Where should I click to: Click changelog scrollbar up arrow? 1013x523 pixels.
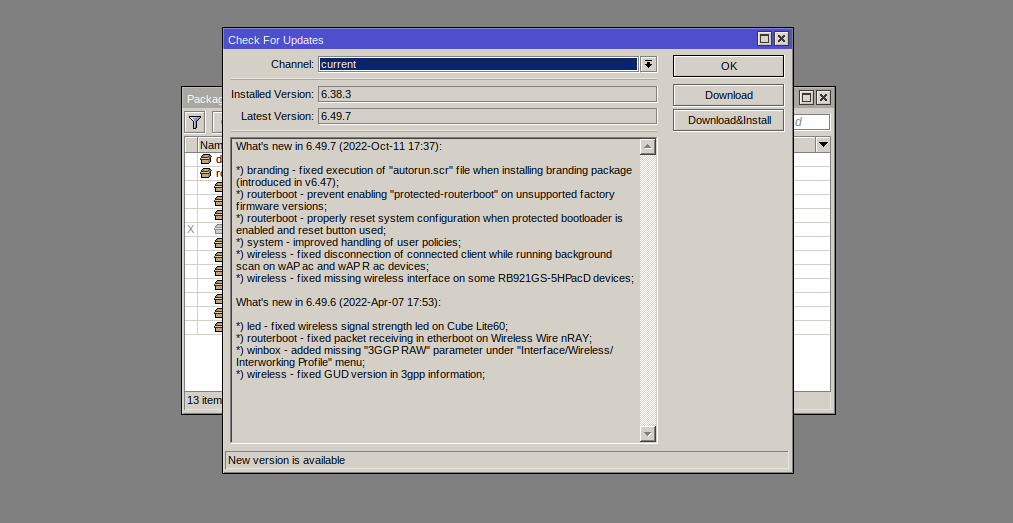tap(648, 147)
